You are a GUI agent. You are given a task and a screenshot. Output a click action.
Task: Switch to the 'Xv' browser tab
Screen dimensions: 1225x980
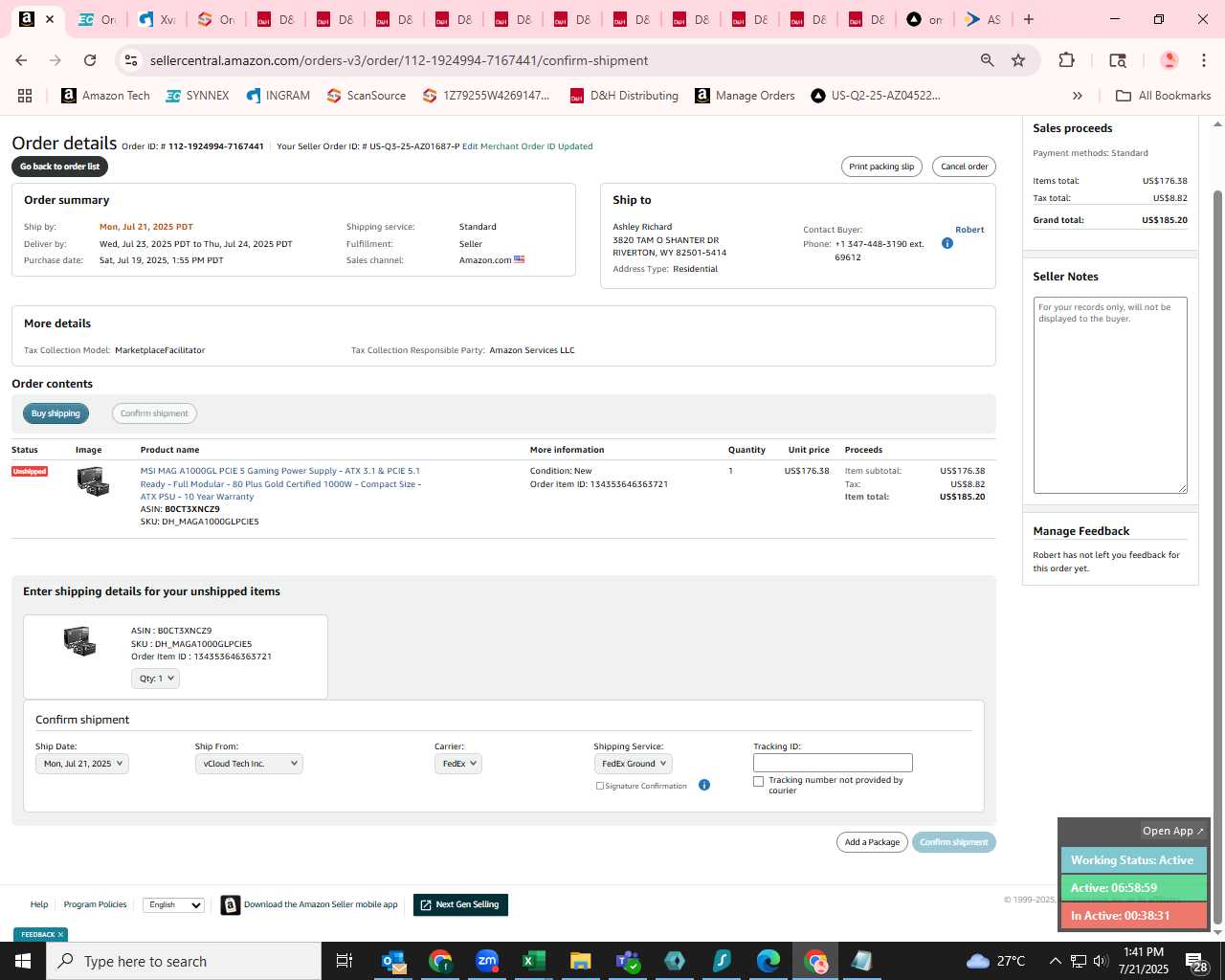(157, 19)
